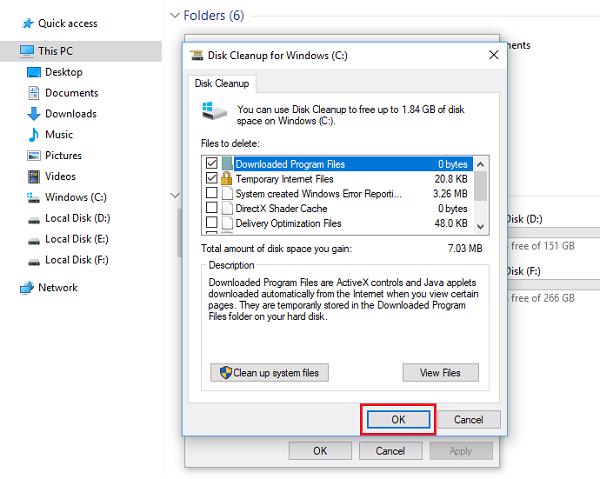Click the Windows (C:) drive icon
This screenshot has width=600, height=479.
(35, 198)
